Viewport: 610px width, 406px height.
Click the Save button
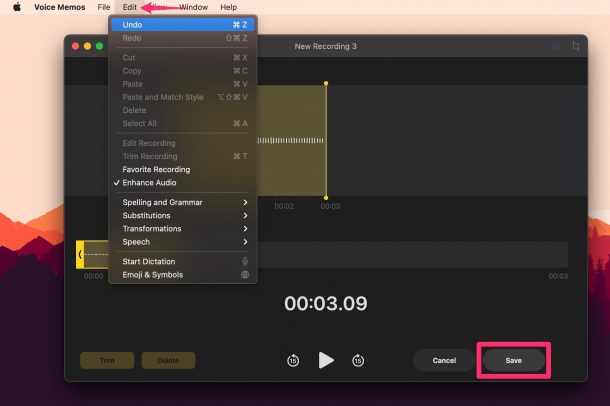click(x=514, y=360)
